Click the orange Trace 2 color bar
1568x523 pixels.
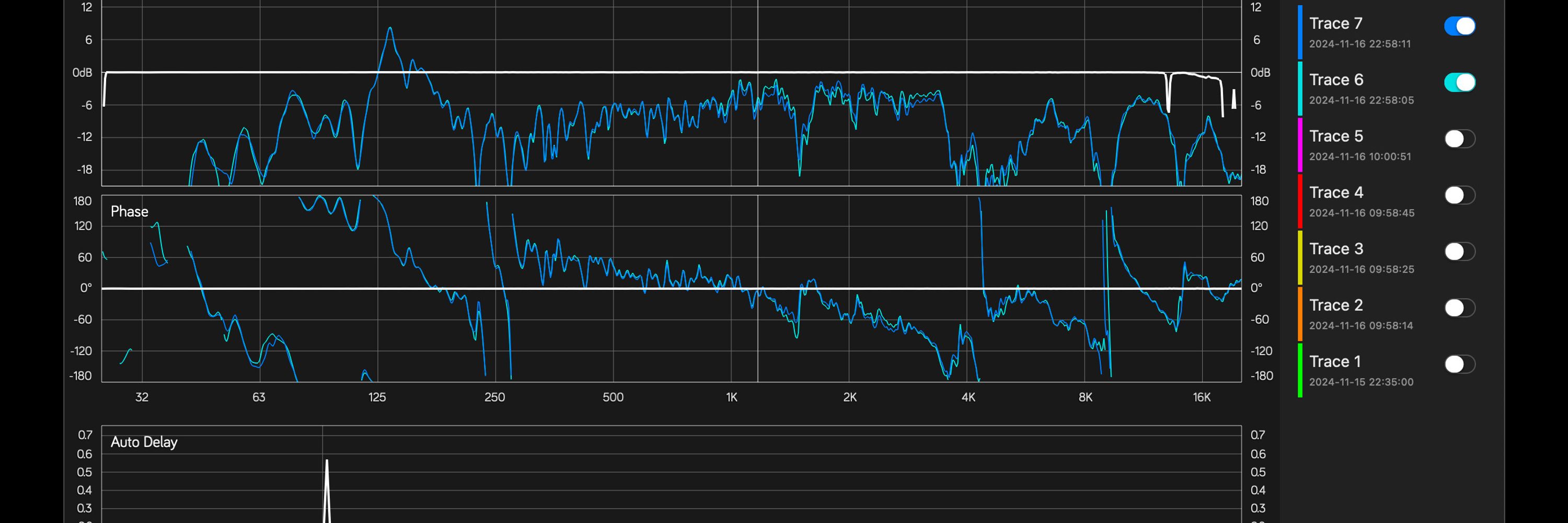pyautogui.click(x=1300, y=314)
